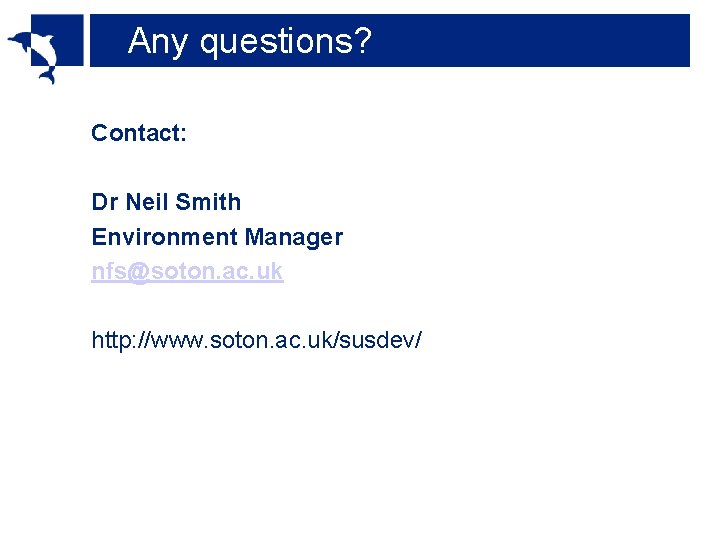Select the "Contact:" label
Image resolution: width=720 pixels, height=540 pixels.
tap(139, 133)
